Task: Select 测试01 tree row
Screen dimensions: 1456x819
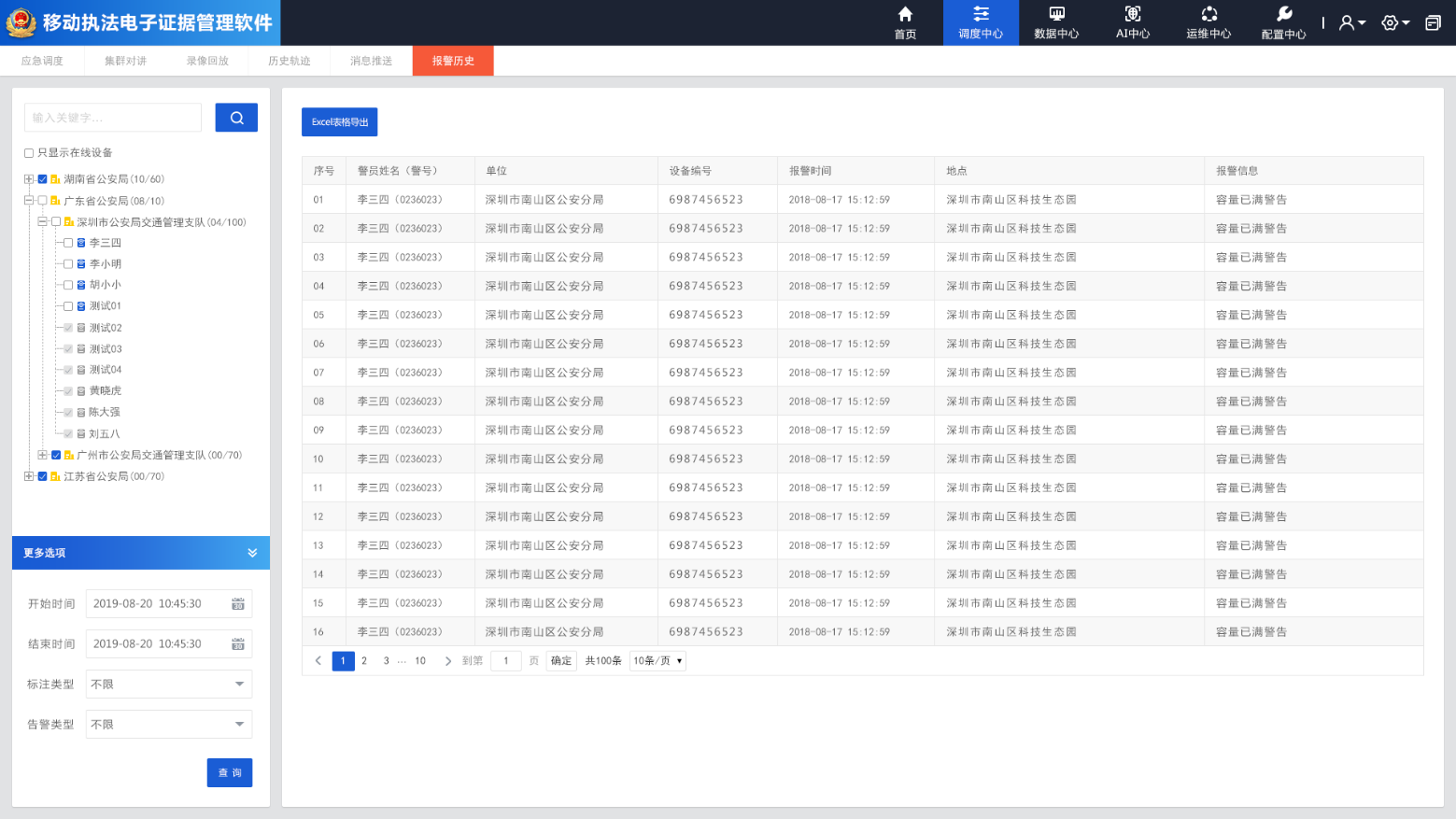Action: point(106,306)
